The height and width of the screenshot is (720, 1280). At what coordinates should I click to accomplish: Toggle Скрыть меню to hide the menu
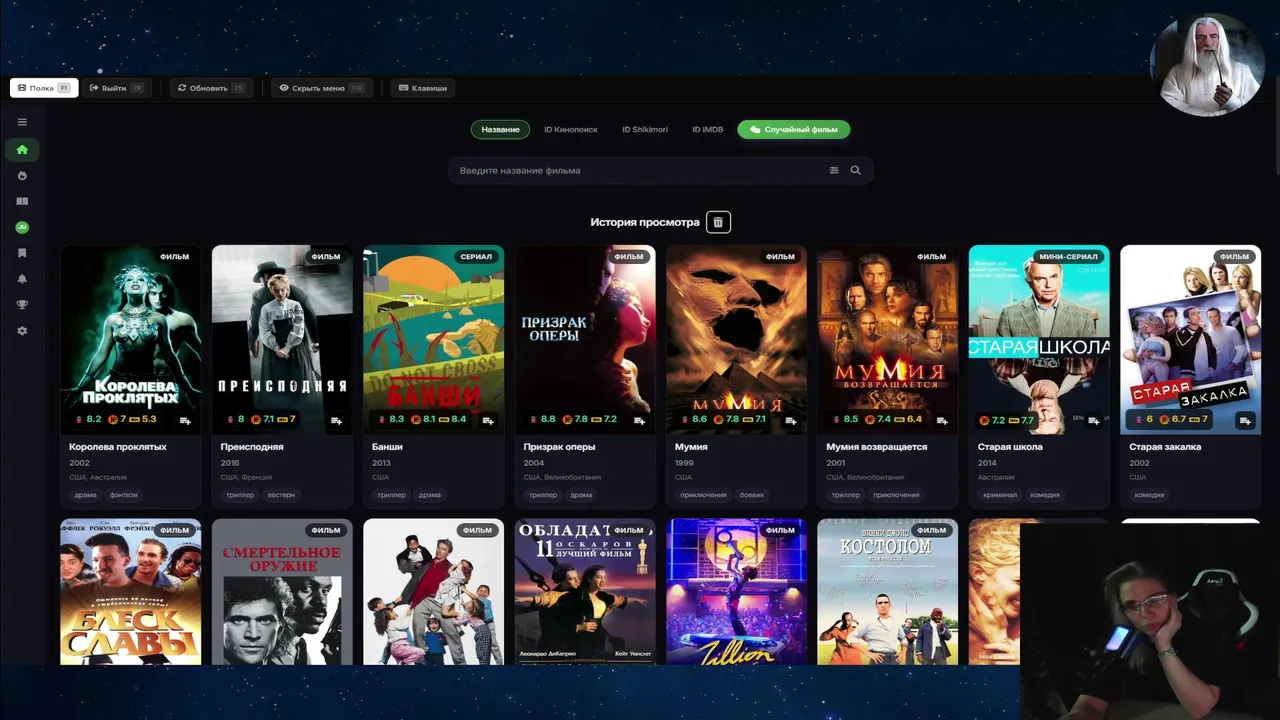click(321, 88)
